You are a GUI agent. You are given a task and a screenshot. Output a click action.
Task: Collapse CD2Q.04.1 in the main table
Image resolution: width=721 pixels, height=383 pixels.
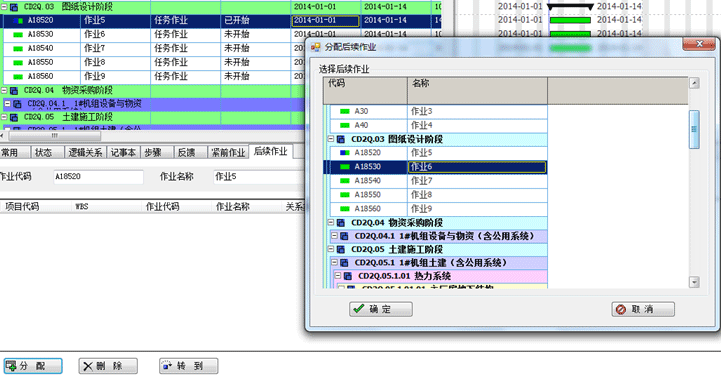point(7,103)
